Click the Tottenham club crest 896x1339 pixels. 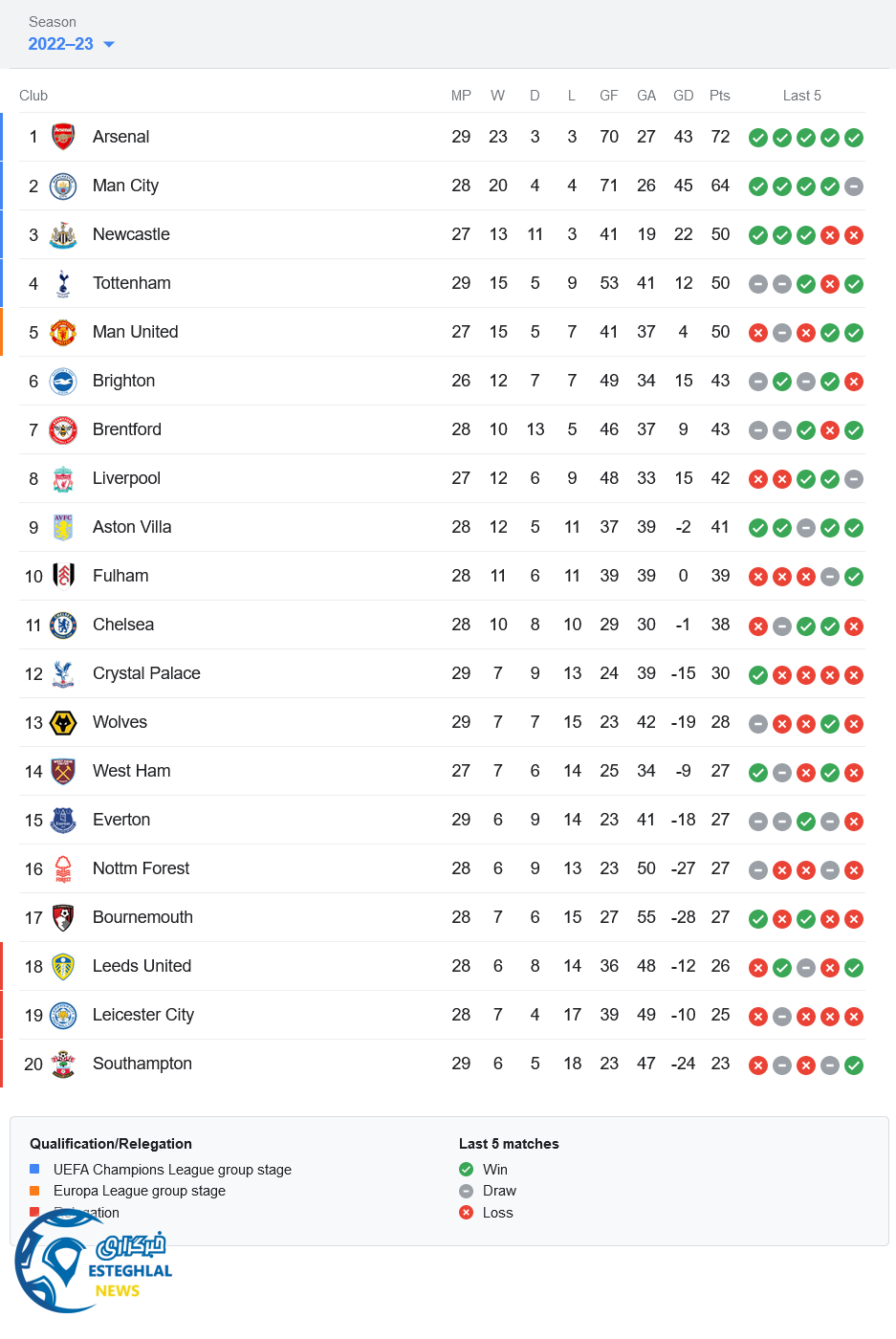(x=63, y=283)
